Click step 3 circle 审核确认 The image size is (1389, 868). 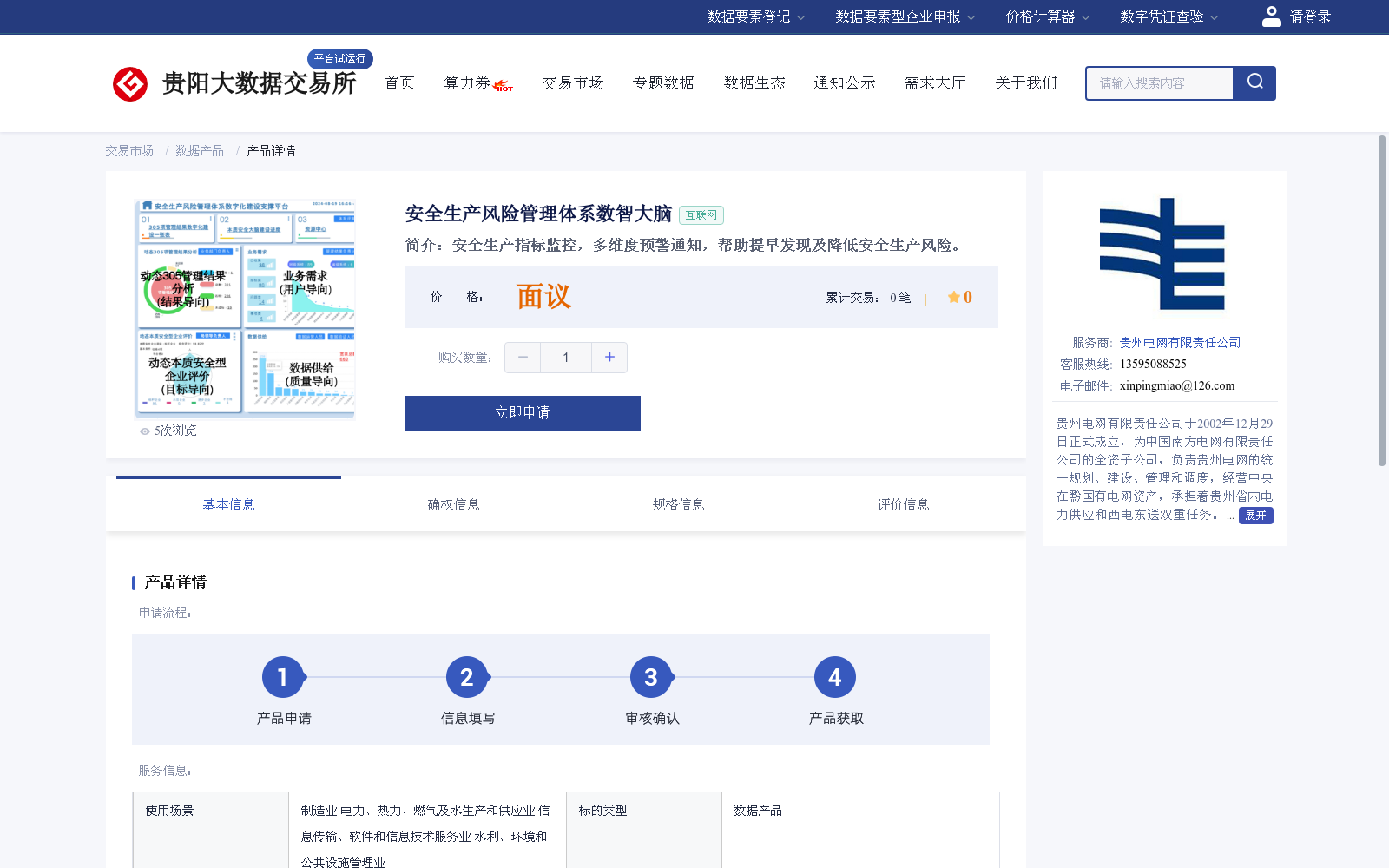(x=651, y=677)
